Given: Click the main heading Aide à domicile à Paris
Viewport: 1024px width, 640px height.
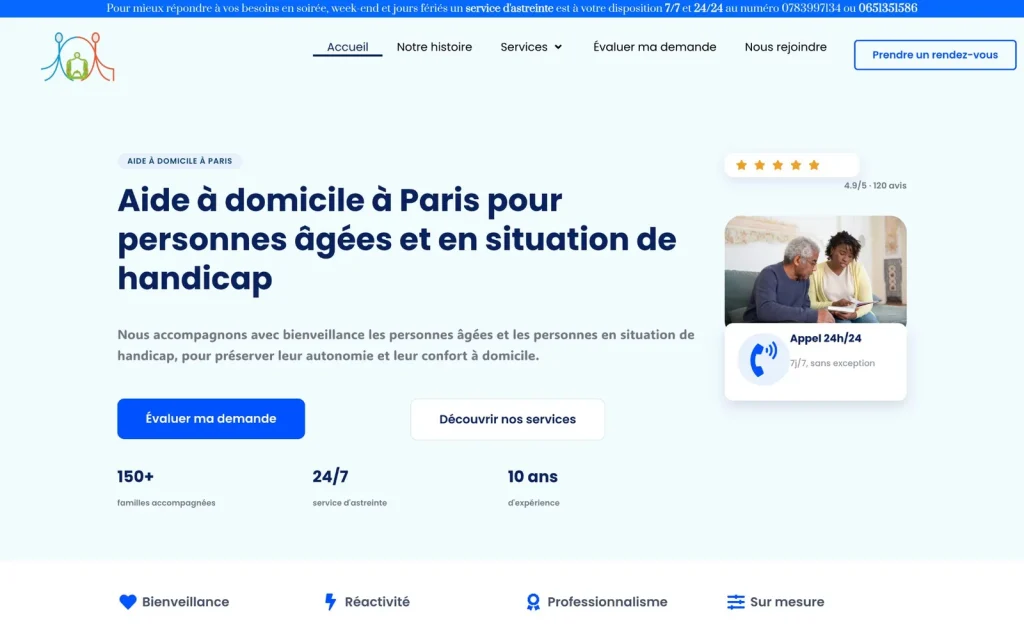Looking at the screenshot, I should (x=397, y=239).
